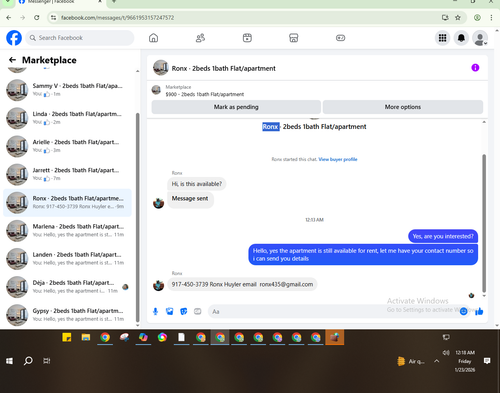Click the conversation list scrollbar

(138, 217)
